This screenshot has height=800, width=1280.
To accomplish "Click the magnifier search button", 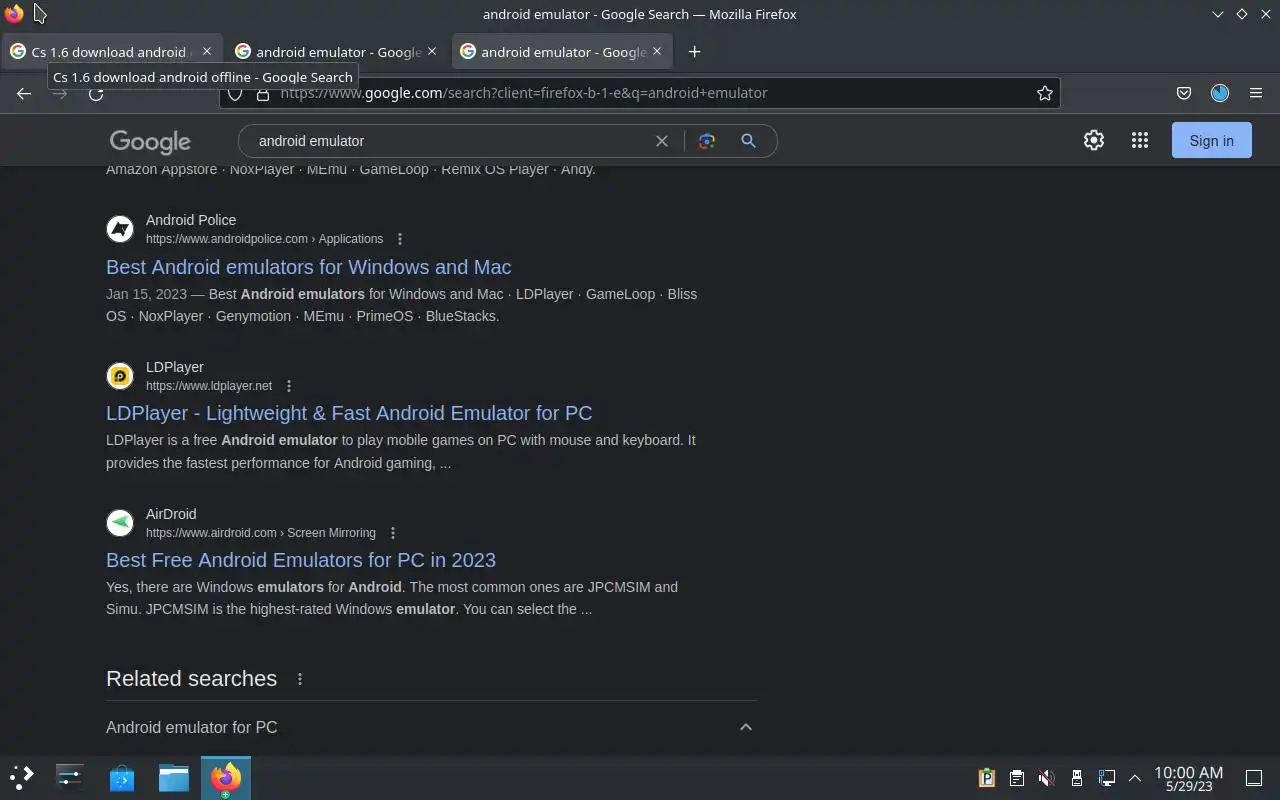I will coord(748,141).
